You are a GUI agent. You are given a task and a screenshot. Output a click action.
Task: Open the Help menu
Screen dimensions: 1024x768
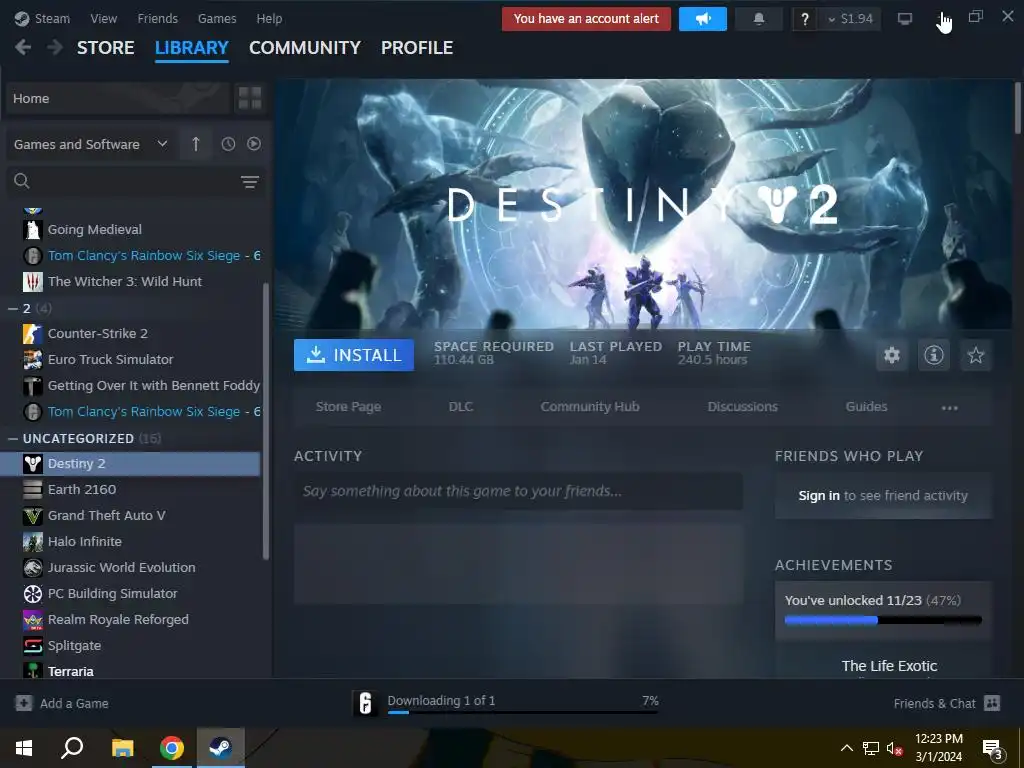coord(269,18)
